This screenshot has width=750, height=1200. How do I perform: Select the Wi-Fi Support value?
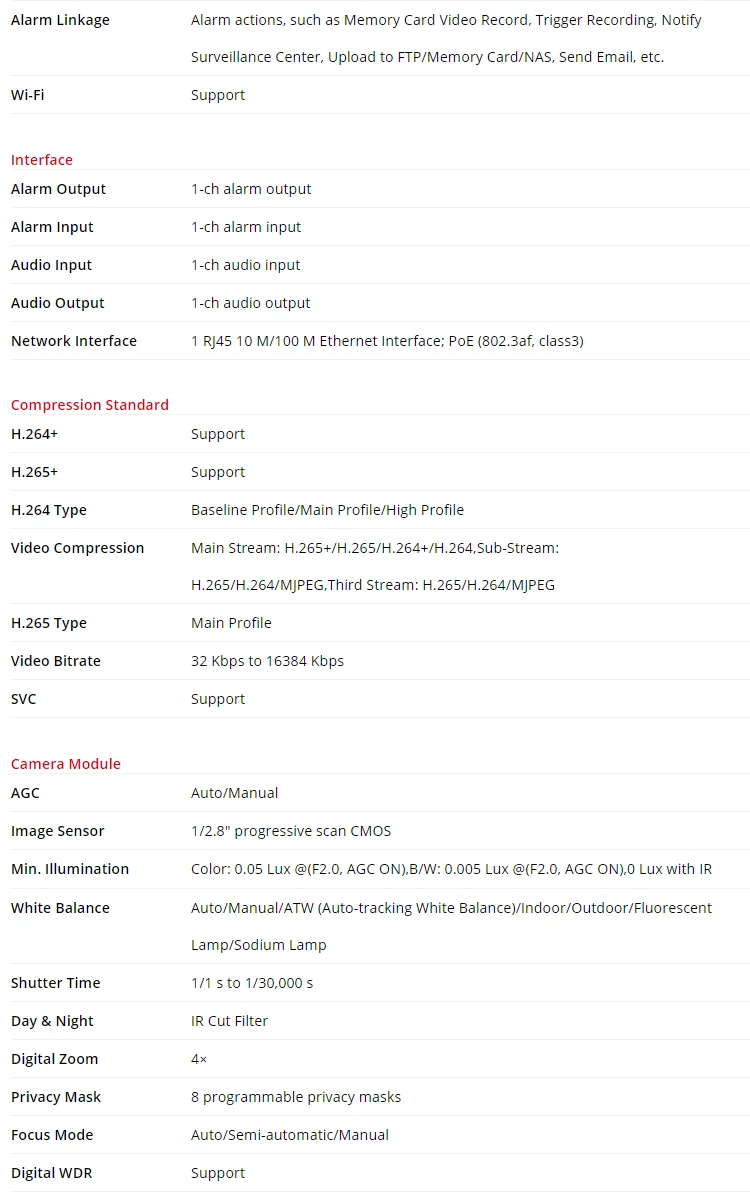[x=218, y=95]
